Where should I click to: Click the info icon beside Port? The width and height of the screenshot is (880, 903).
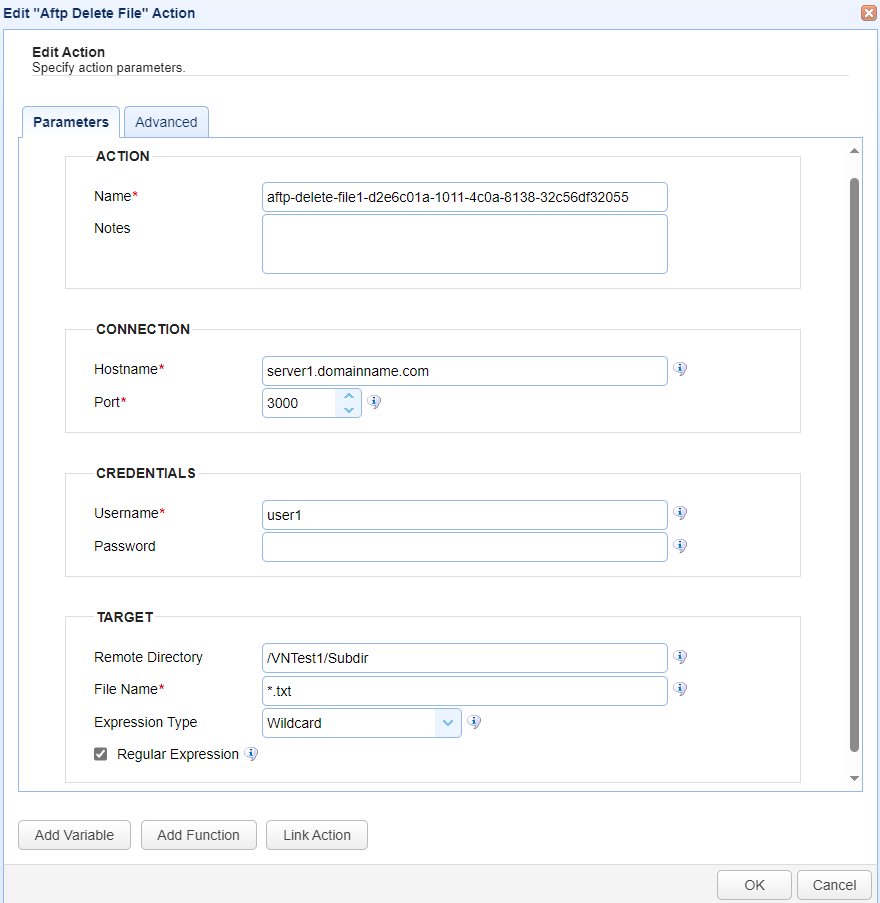374,401
